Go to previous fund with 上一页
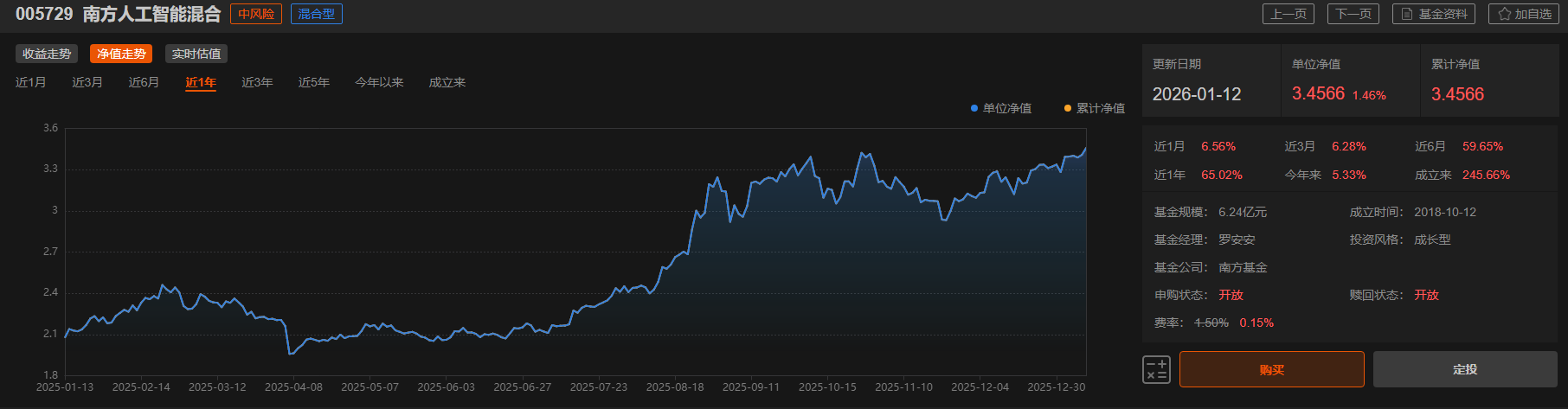Screen dimensions: 1568x409 [1288, 14]
